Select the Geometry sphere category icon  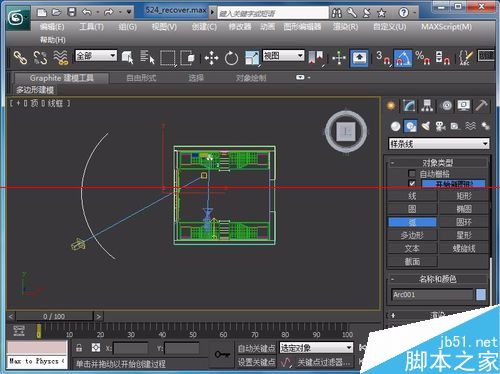[395, 126]
